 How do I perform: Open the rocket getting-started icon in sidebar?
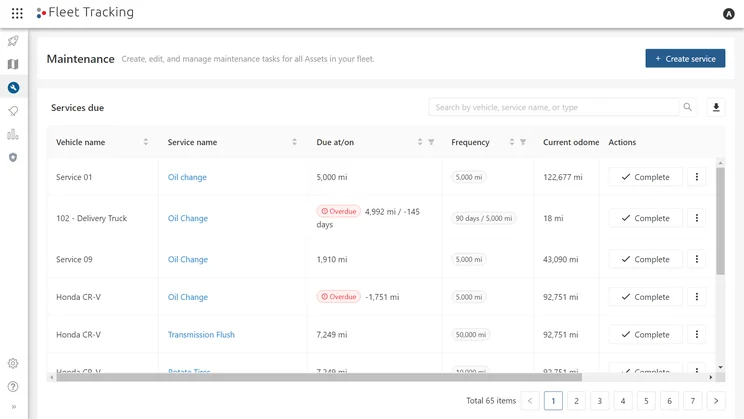(13, 41)
